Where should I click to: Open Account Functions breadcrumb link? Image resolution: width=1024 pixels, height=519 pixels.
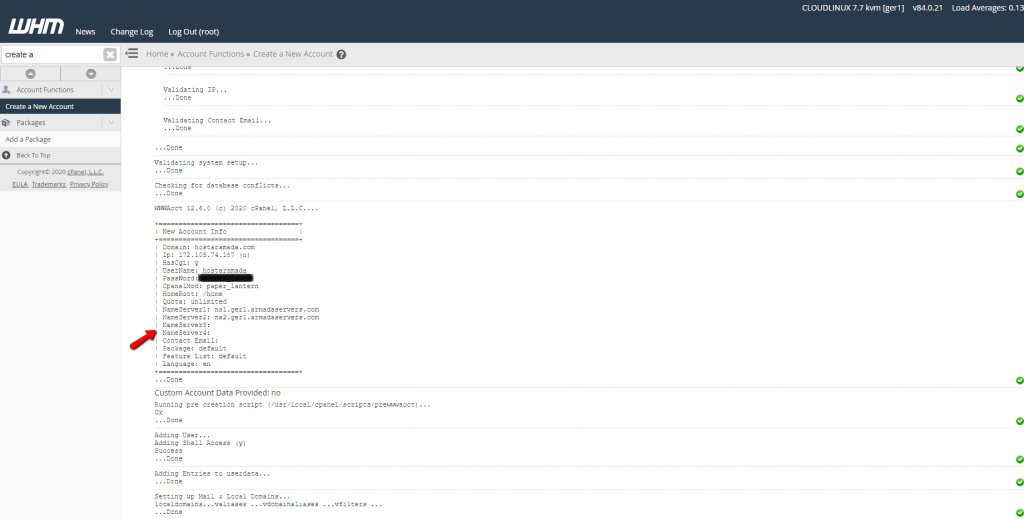pyautogui.click(x=210, y=54)
